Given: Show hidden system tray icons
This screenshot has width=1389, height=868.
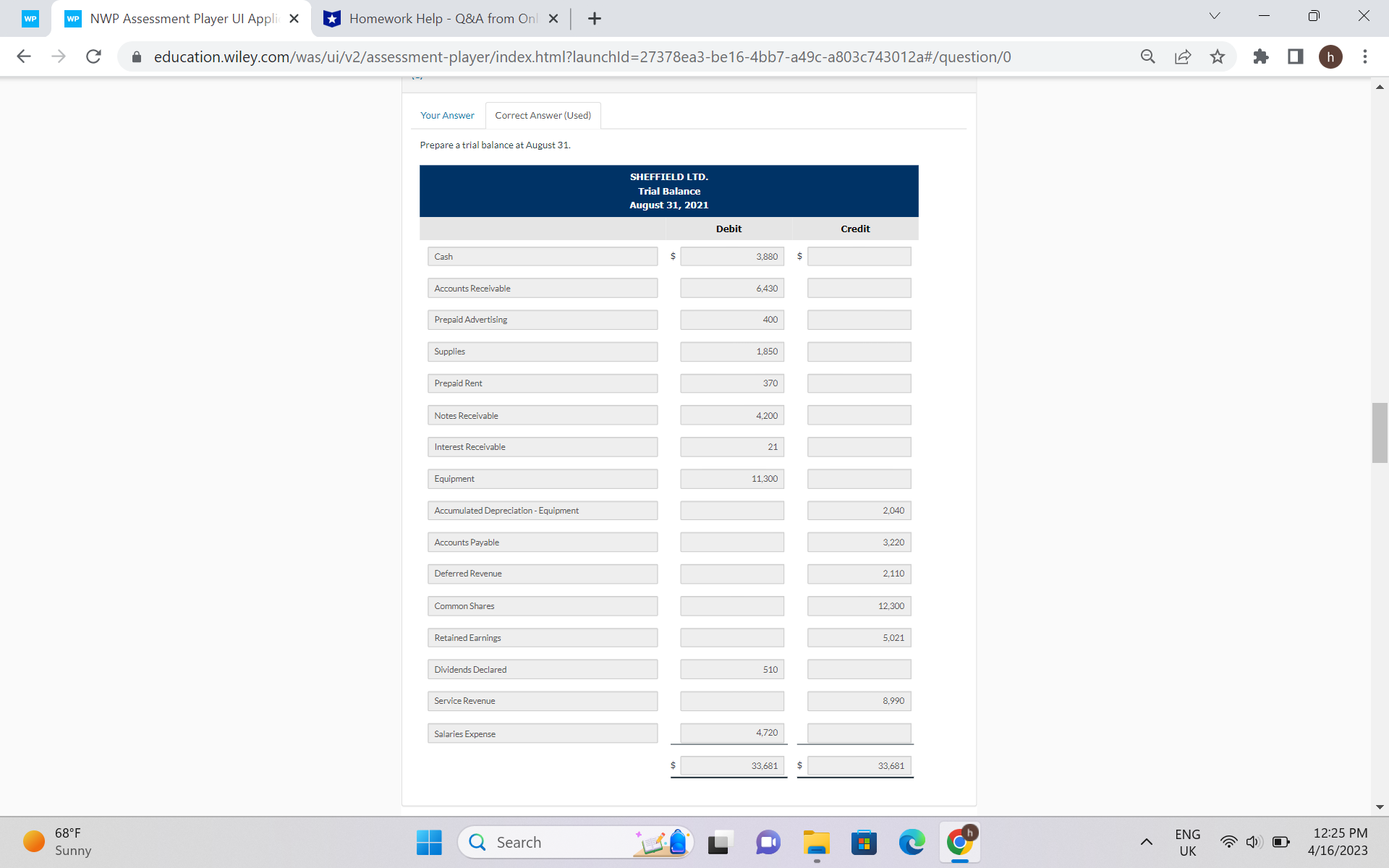Looking at the screenshot, I should [x=1147, y=842].
